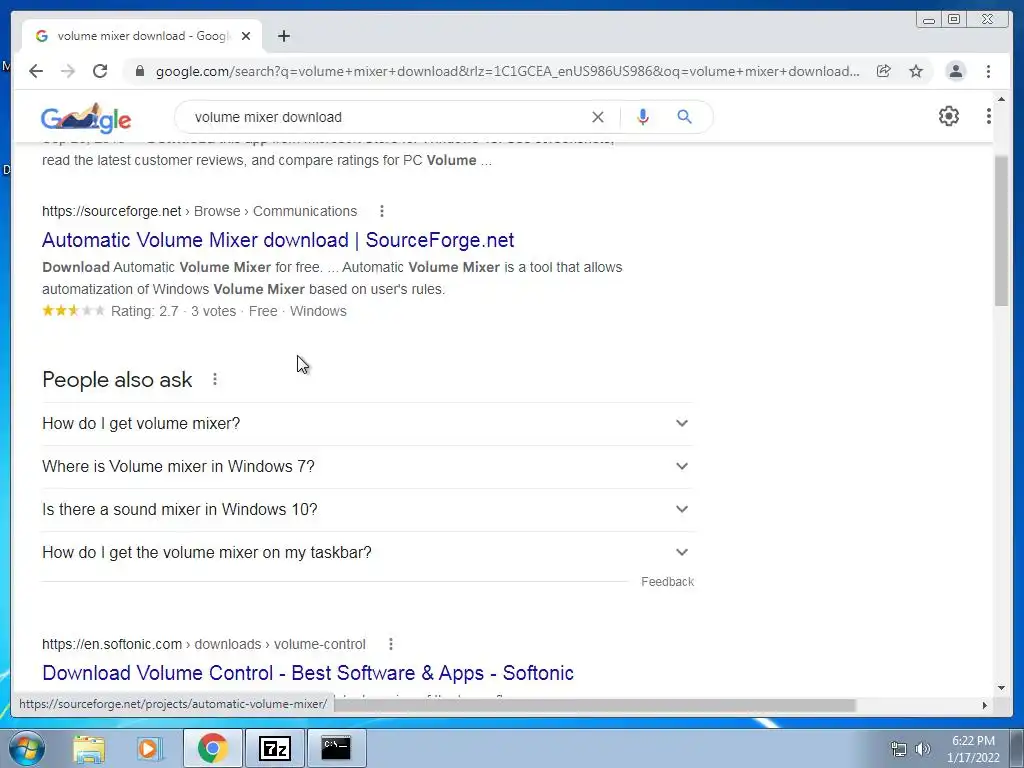
Task: Open 7-Zip from the taskbar
Action: click(274, 748)
